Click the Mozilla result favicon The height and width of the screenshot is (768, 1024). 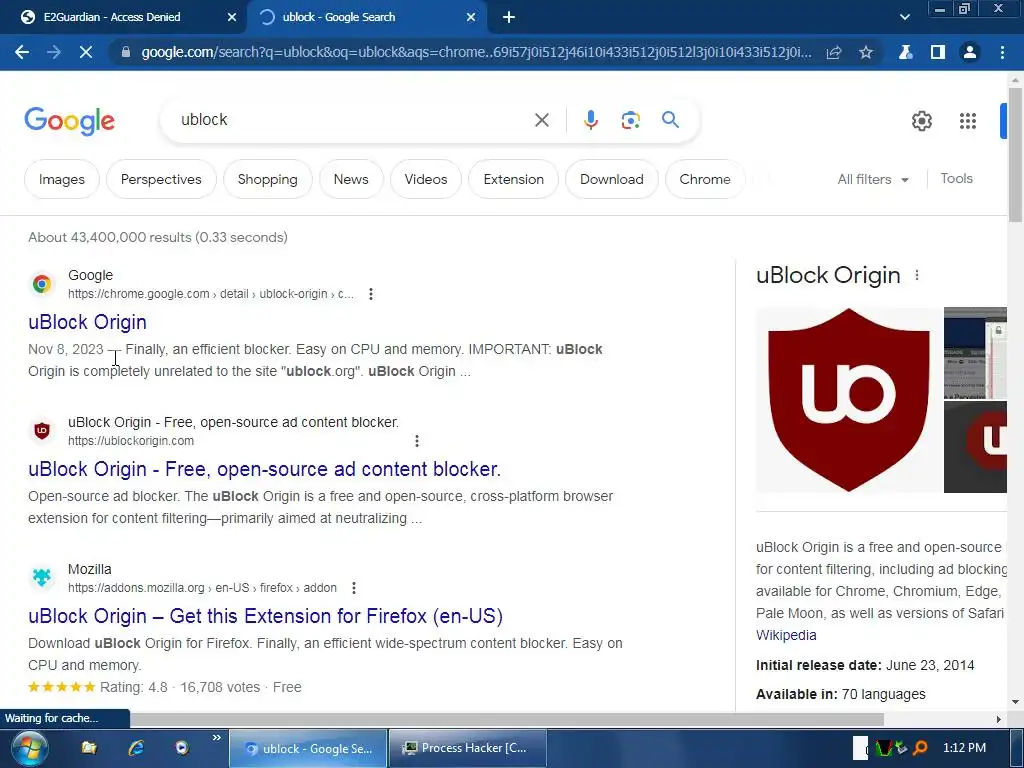(42, 577)
